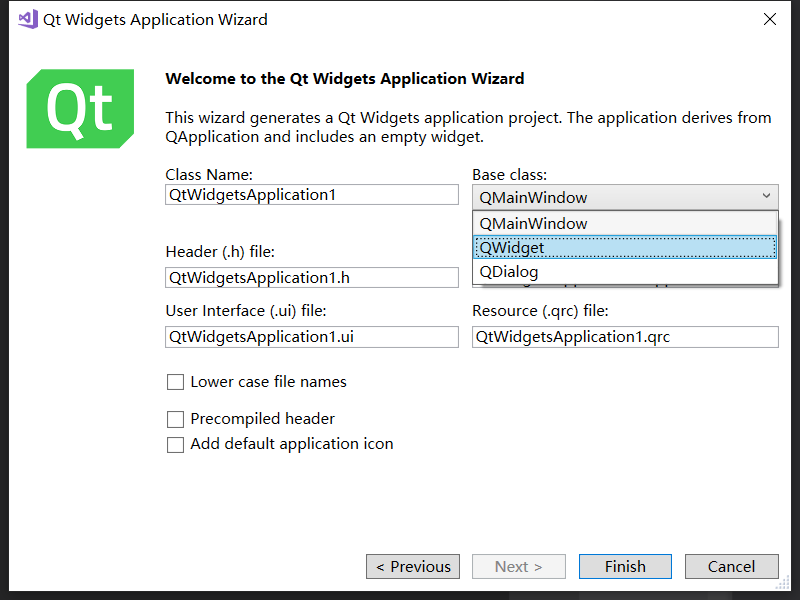Click the Resource (.qrc) file field

[x=626, y=337]
